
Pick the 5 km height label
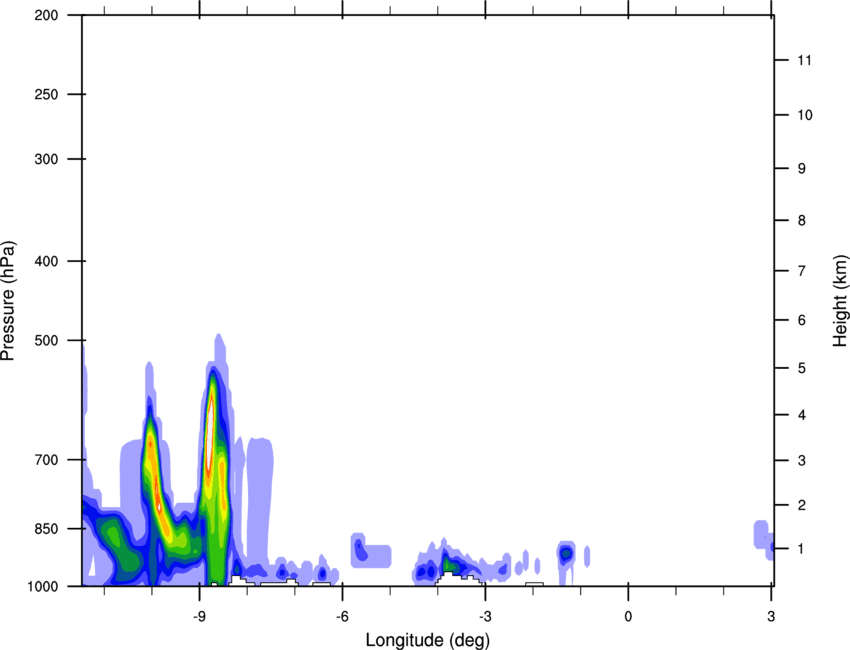(x=801, y=368)
